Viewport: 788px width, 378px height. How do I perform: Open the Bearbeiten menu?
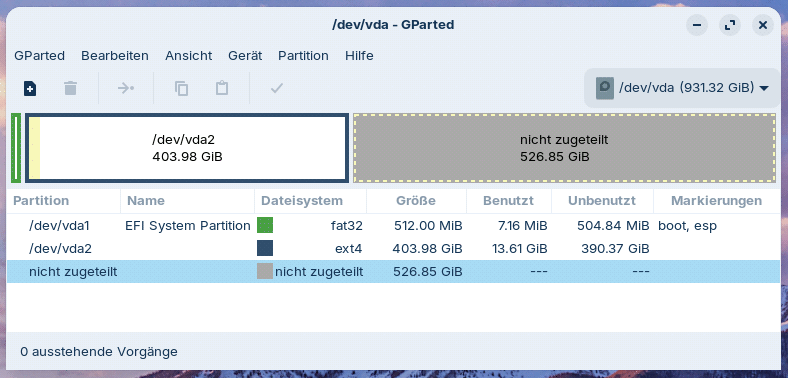[115, 55]
